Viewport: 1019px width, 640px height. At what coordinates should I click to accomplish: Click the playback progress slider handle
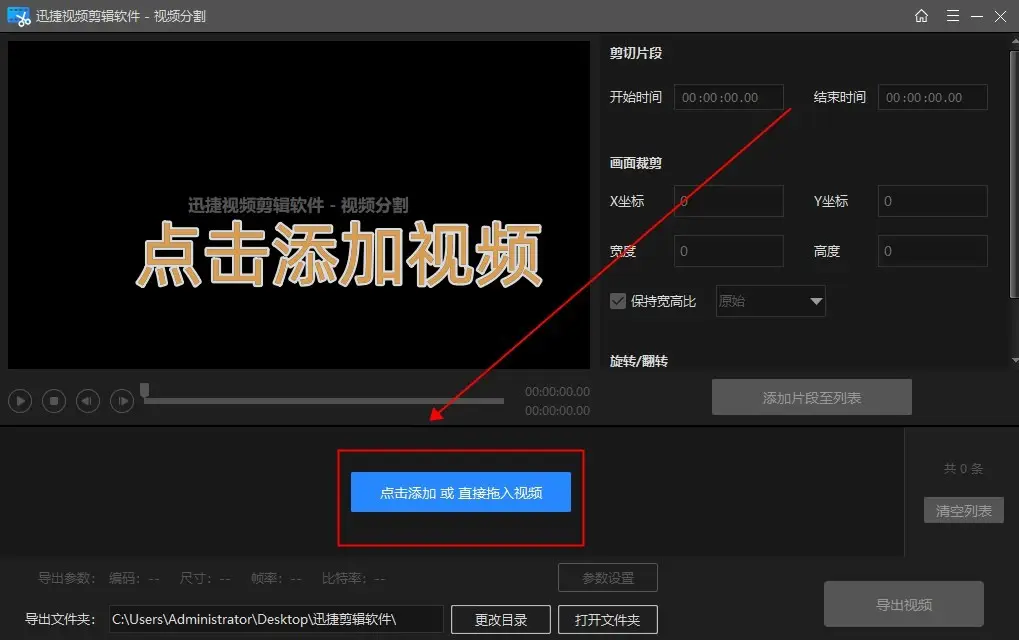pos(144,390)
